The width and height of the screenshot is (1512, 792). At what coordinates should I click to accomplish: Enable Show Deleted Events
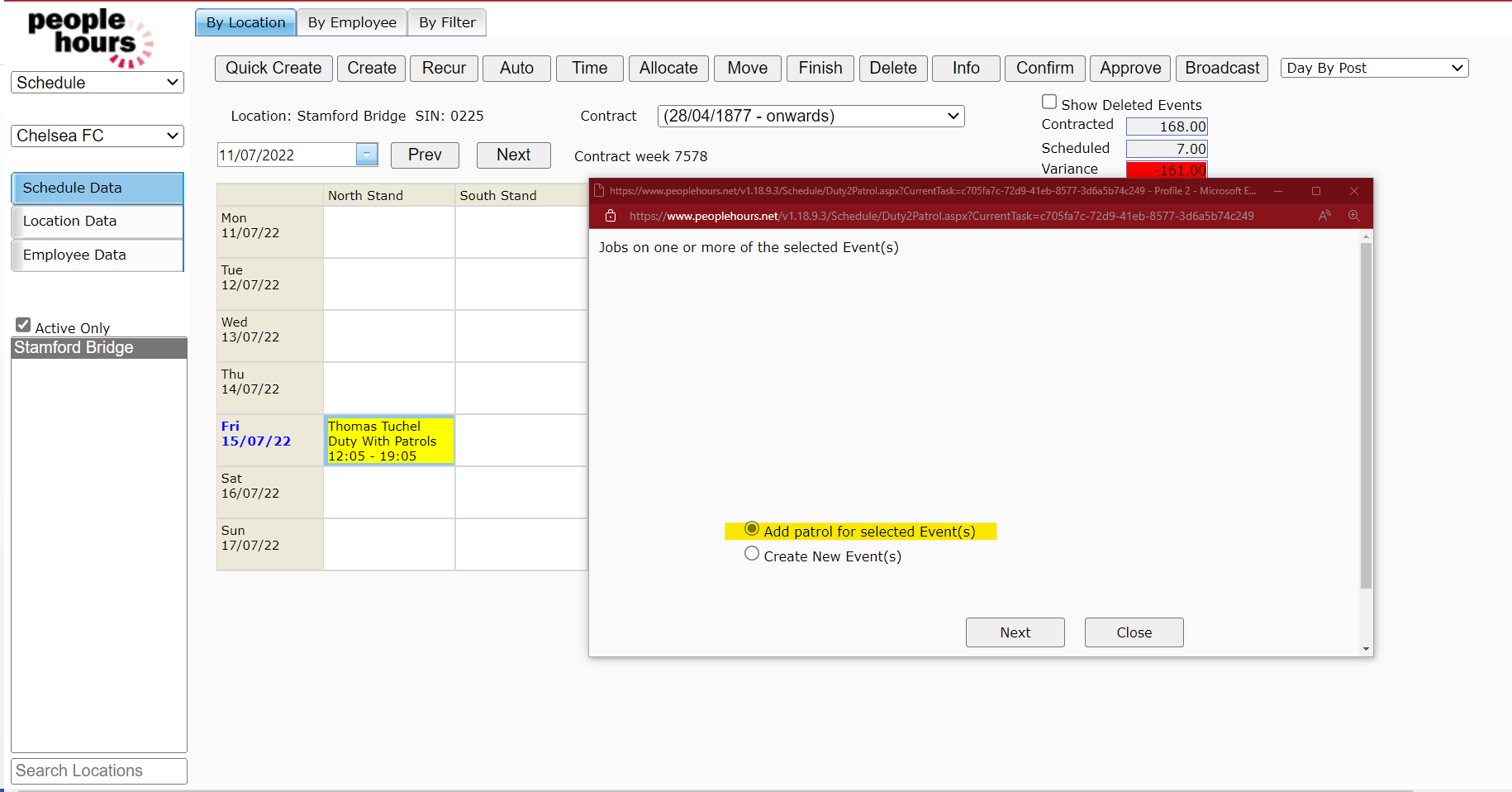pyautogui.click(x=1049, y=101)
